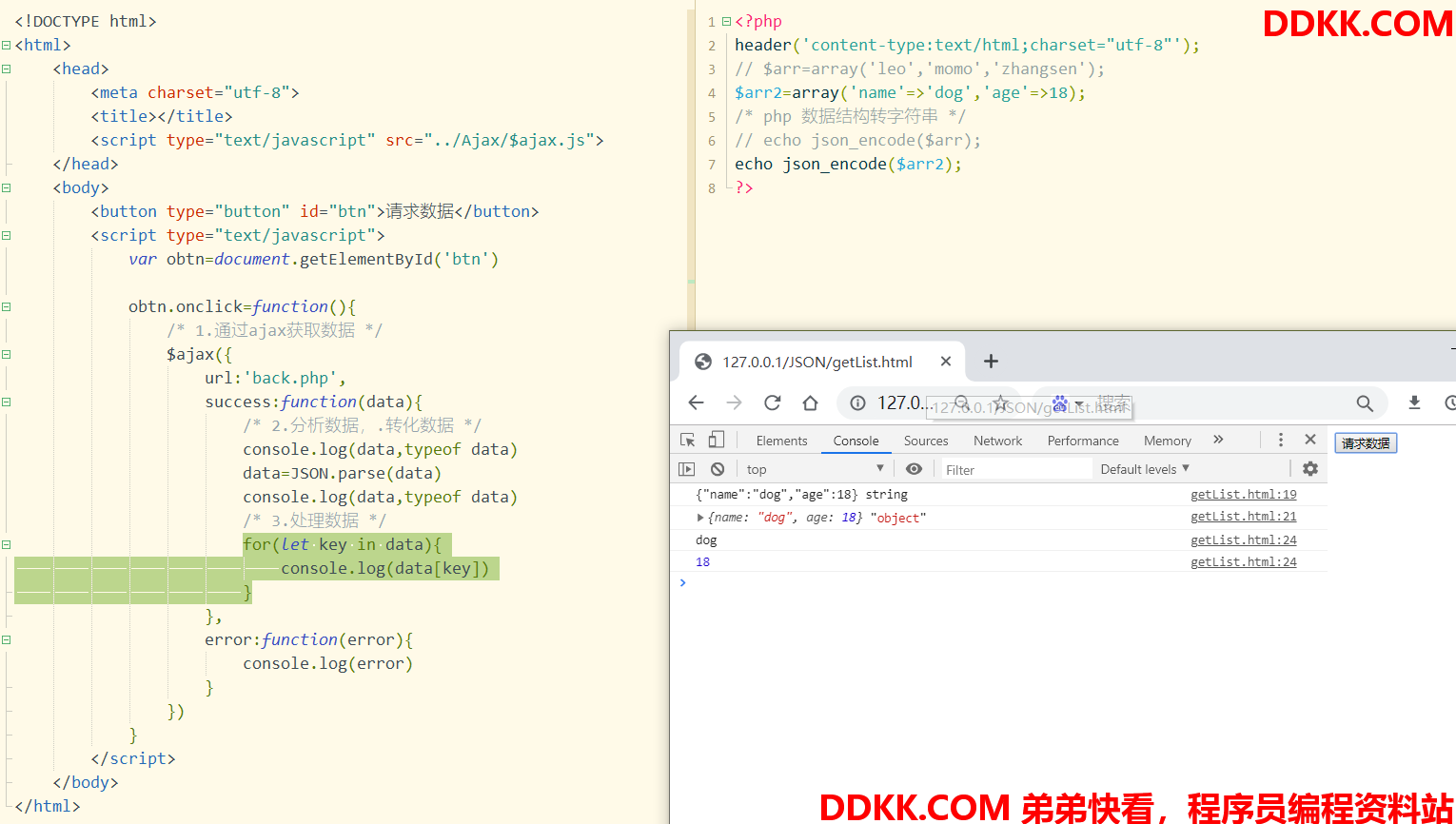Click the magnifier search icon in browser toolbar
This screenshot has width=1456, height=824.
coord(1365,402)
